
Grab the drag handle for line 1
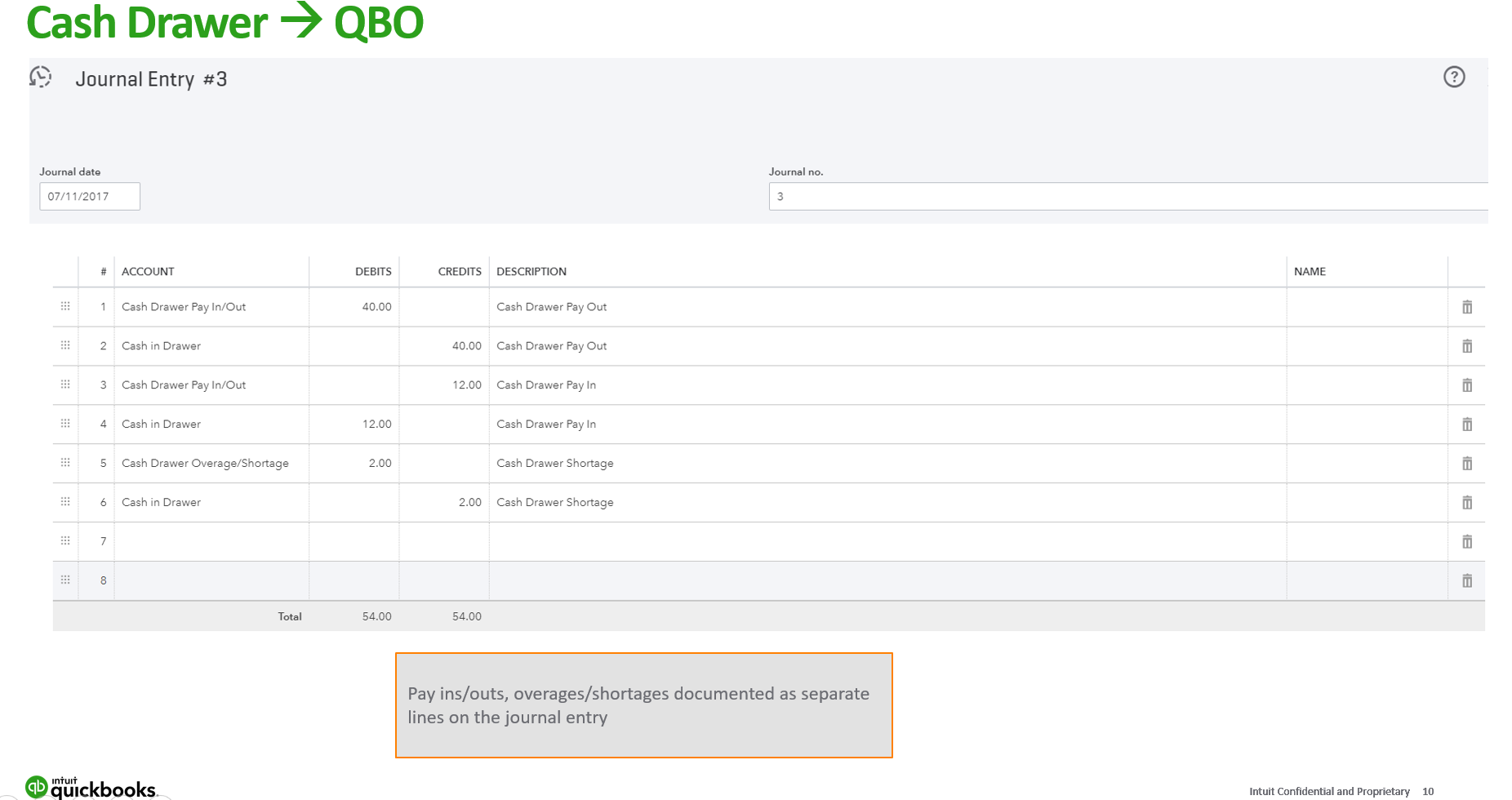click(x=65, y=306)
